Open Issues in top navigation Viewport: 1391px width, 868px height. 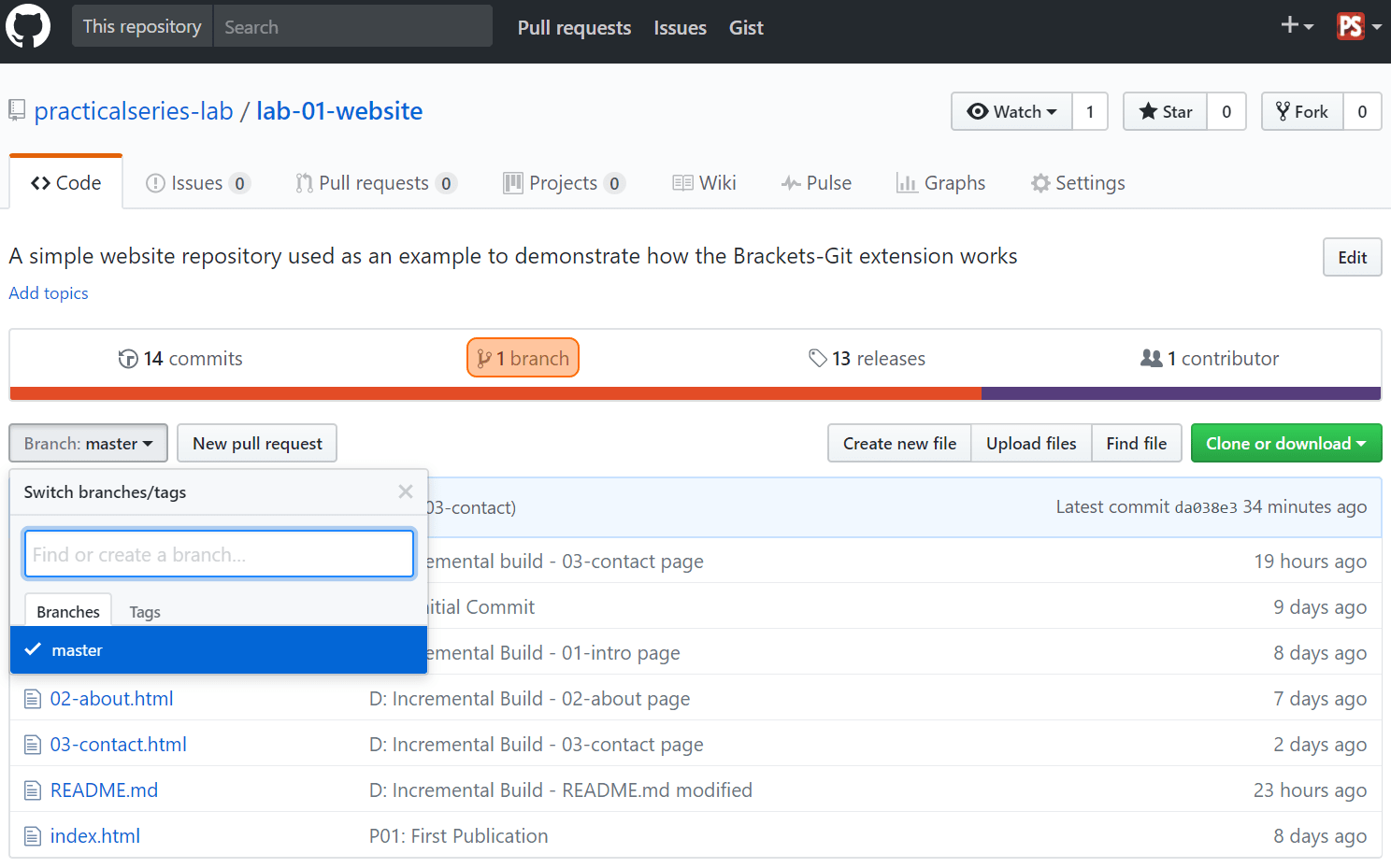[x=680, y=27]
